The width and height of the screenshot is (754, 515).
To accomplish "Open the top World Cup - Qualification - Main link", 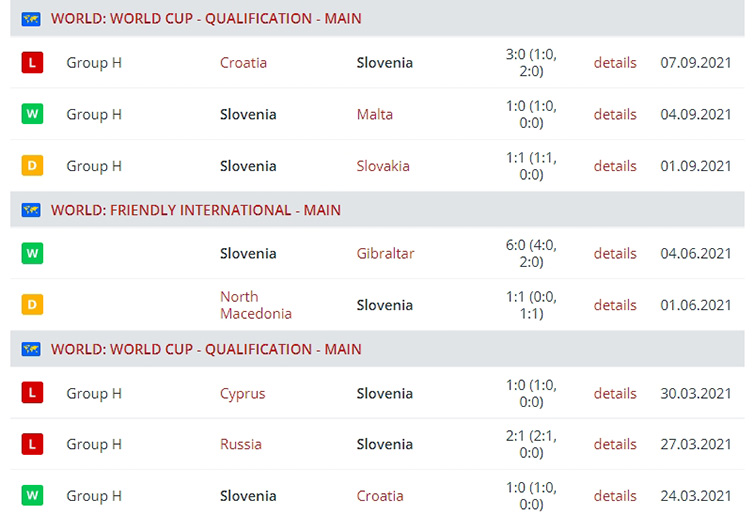I will click(x=206, y=19).
